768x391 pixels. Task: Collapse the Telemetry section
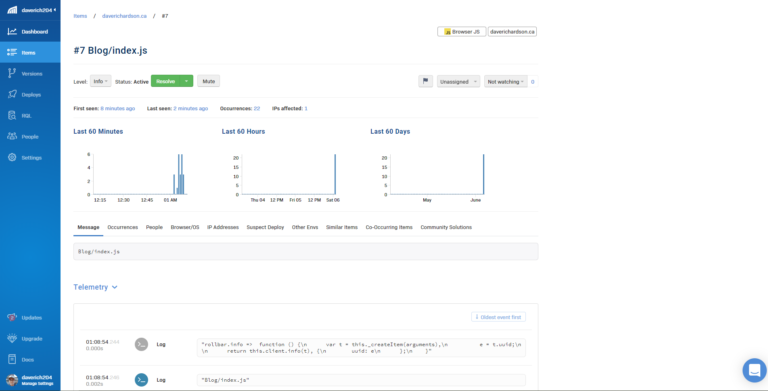96,287
